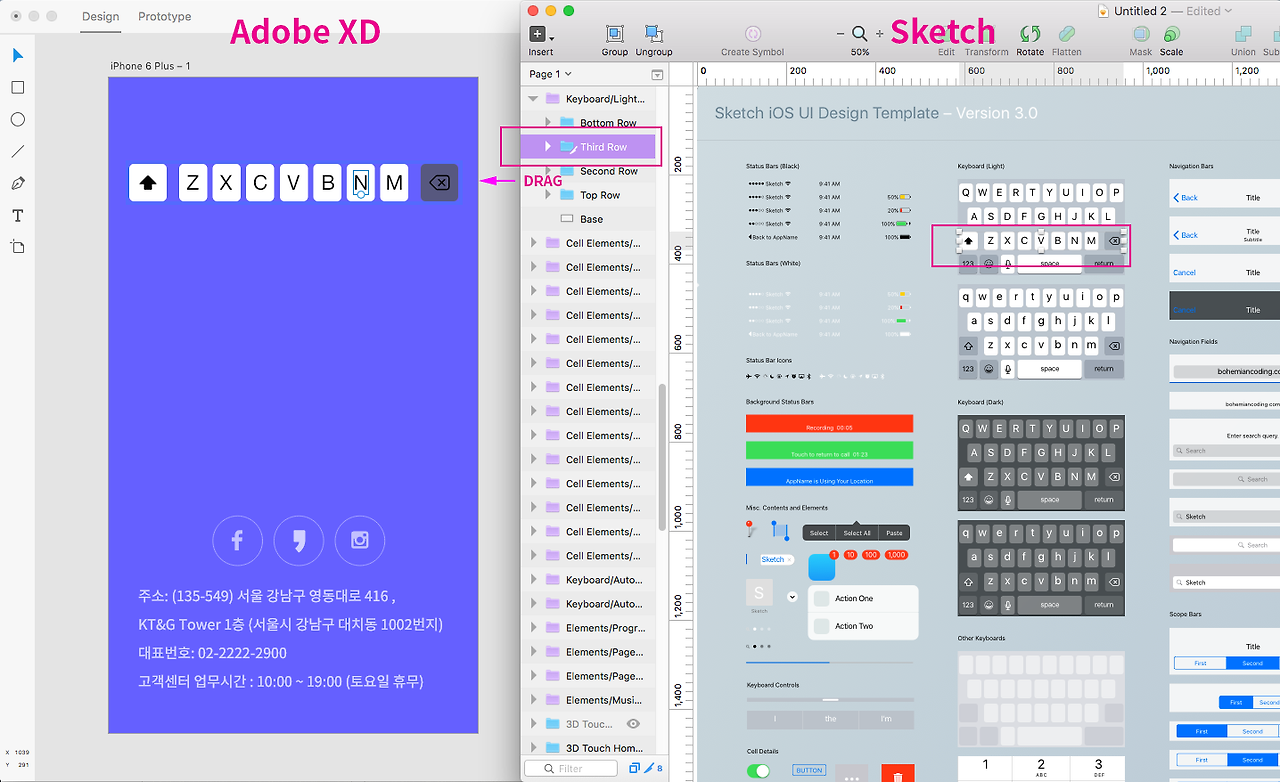Viewport: 1280px width, 782px height.
Task: Click the round chevron-down button on the canvas
Action: (x=792, y=597)
